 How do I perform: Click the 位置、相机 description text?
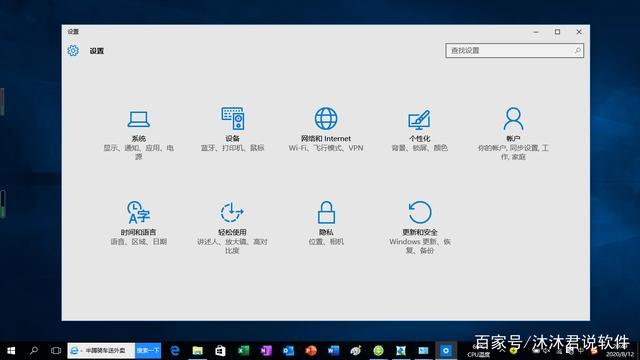tap(326, 242)
